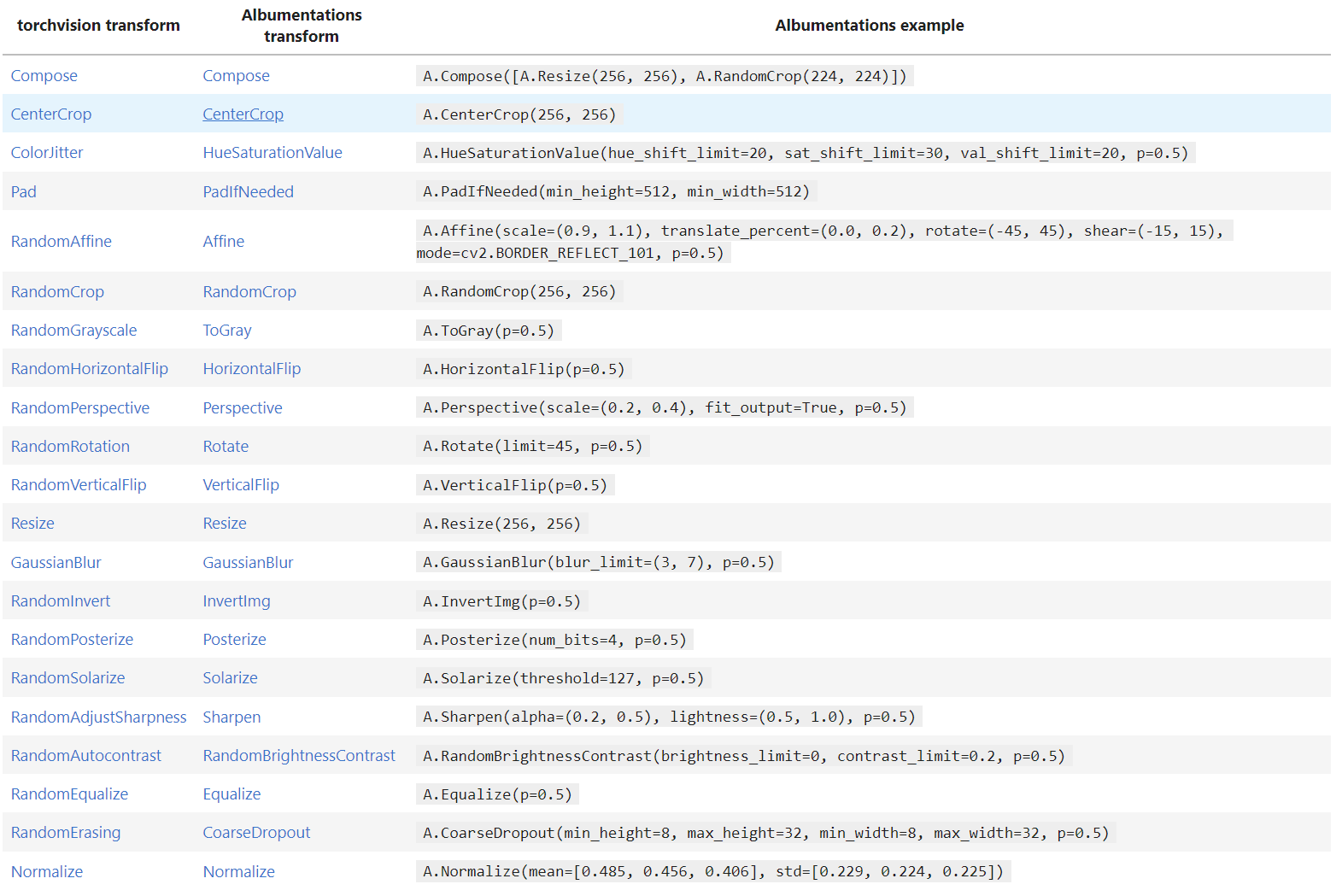The height and width of the screenshot is (896, 1342).
Task: Open the underlined Albumentations CenterCrop link
Action: pos(243,114)
